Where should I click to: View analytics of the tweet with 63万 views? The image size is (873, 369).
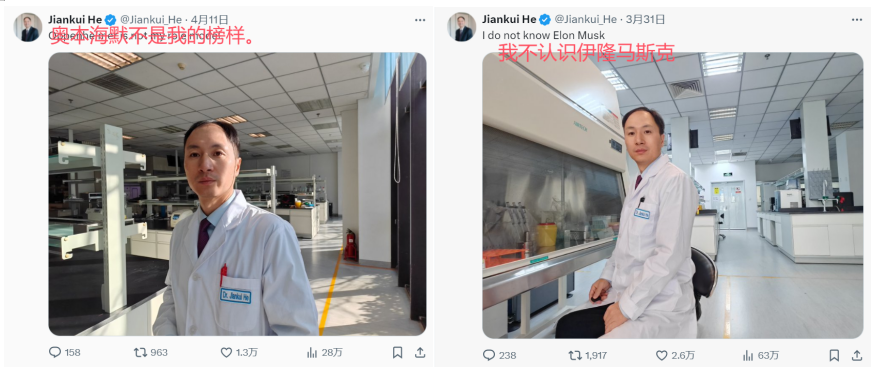coord(761,355)
